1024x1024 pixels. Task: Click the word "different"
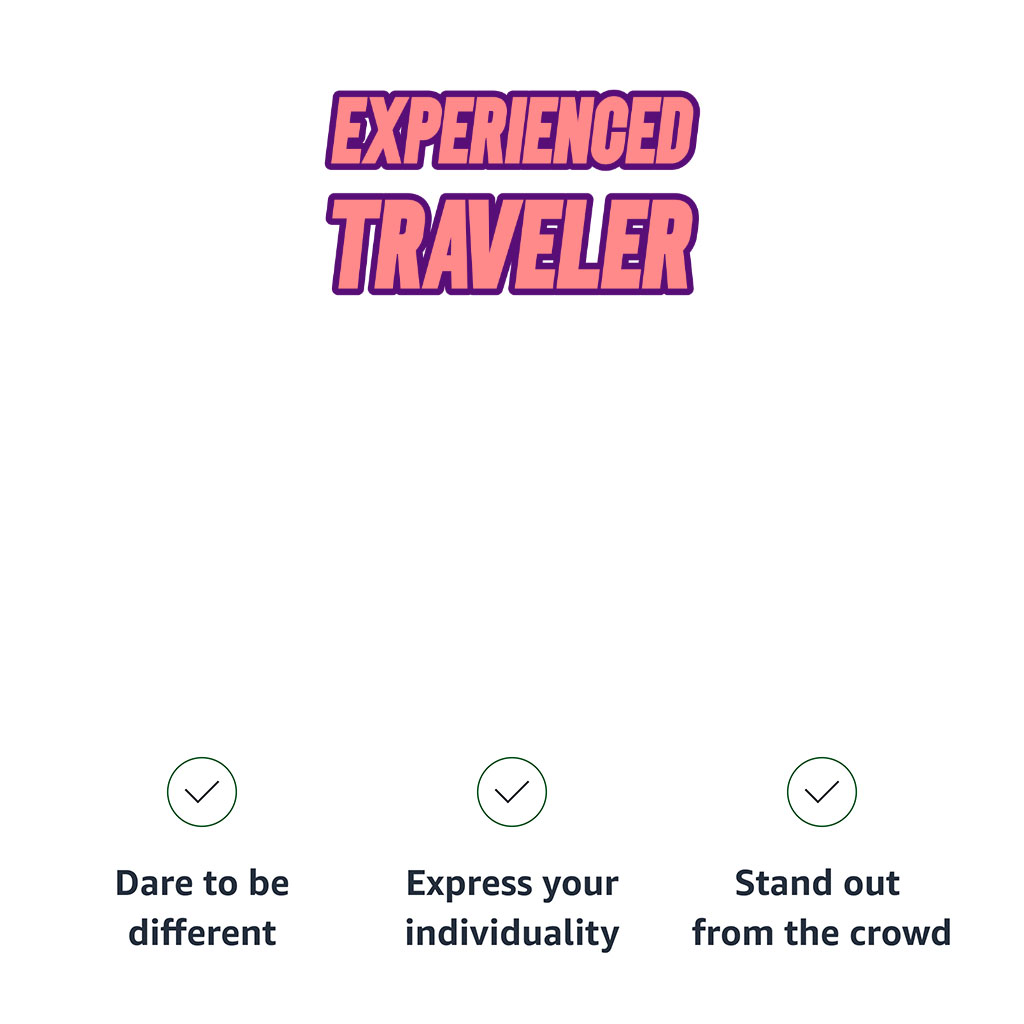coord(202,934)
